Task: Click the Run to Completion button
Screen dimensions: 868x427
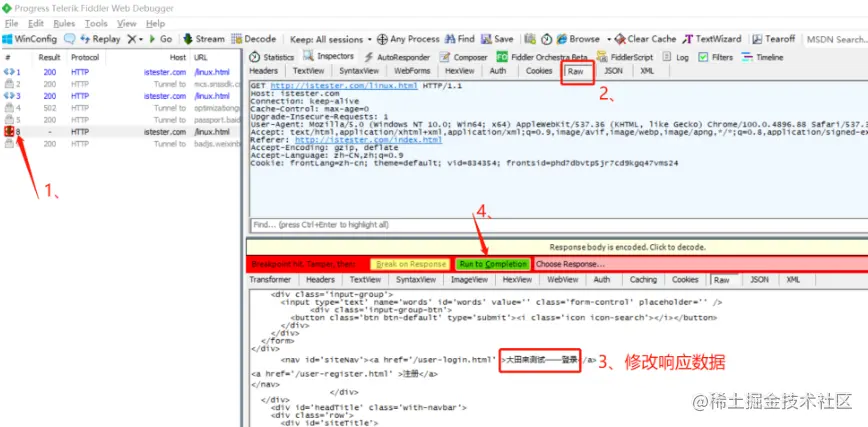Action: (x=492, y=264)
